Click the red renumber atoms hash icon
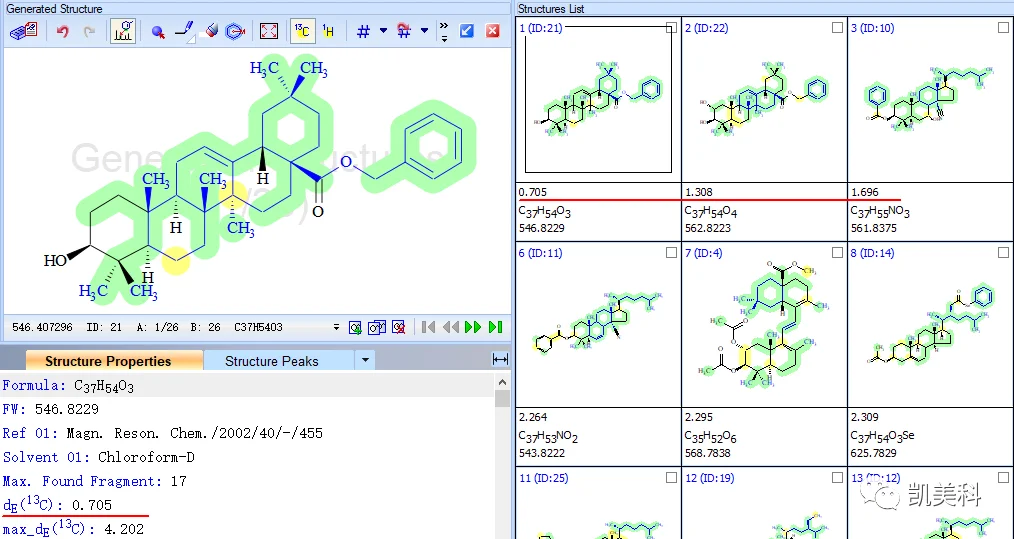This screenshot has width=1014, height=539. [404, 31]
